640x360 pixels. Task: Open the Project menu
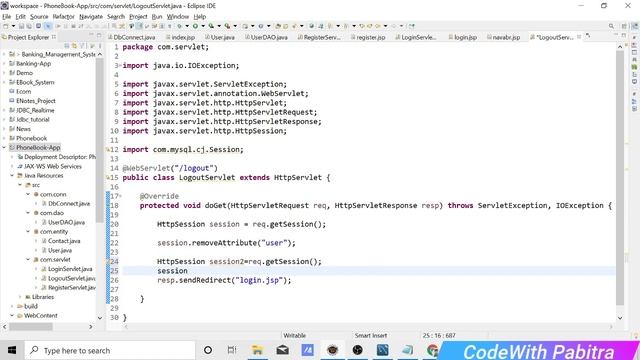[x=138, y=17]
